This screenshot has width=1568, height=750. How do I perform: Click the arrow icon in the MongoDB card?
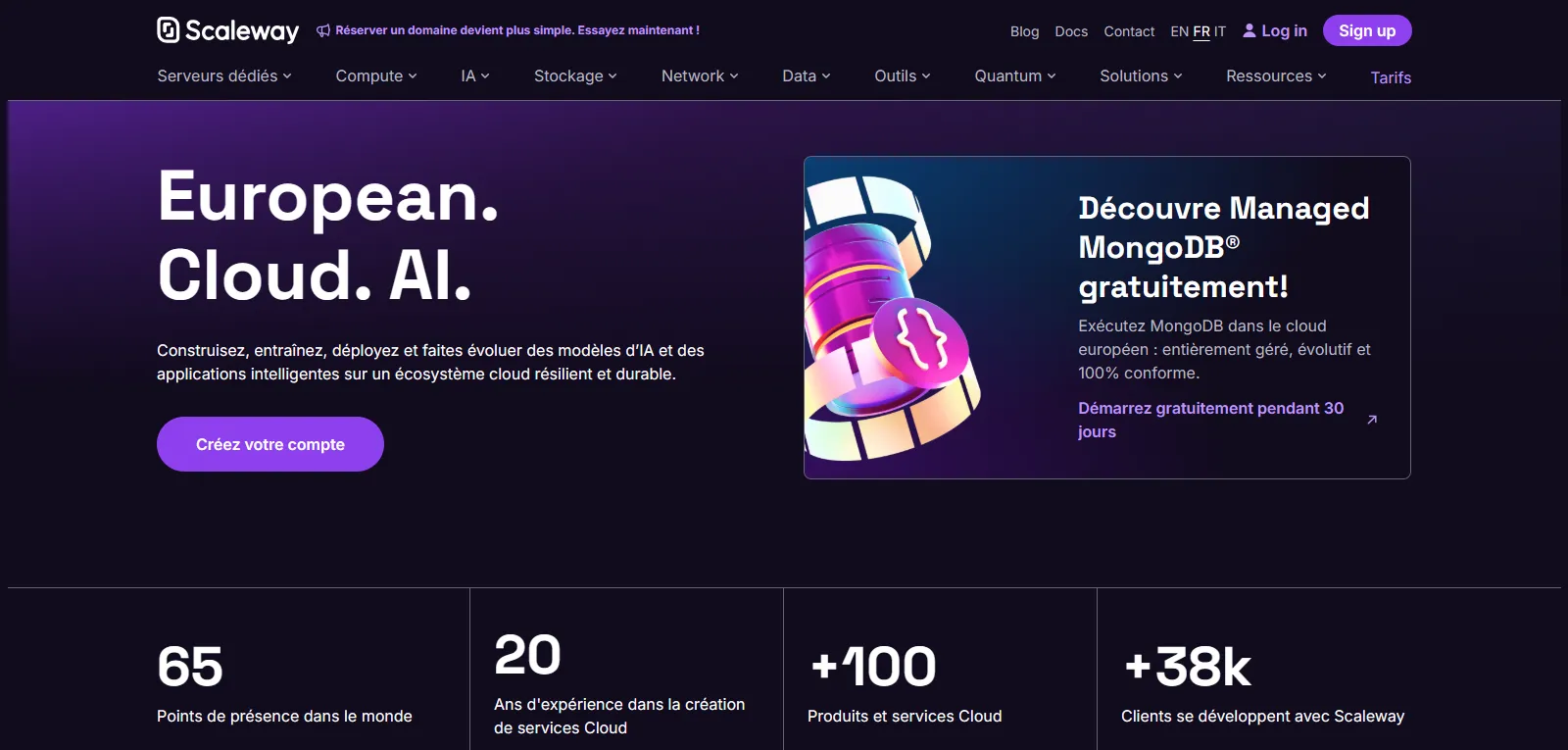[x=1372, y=420]
